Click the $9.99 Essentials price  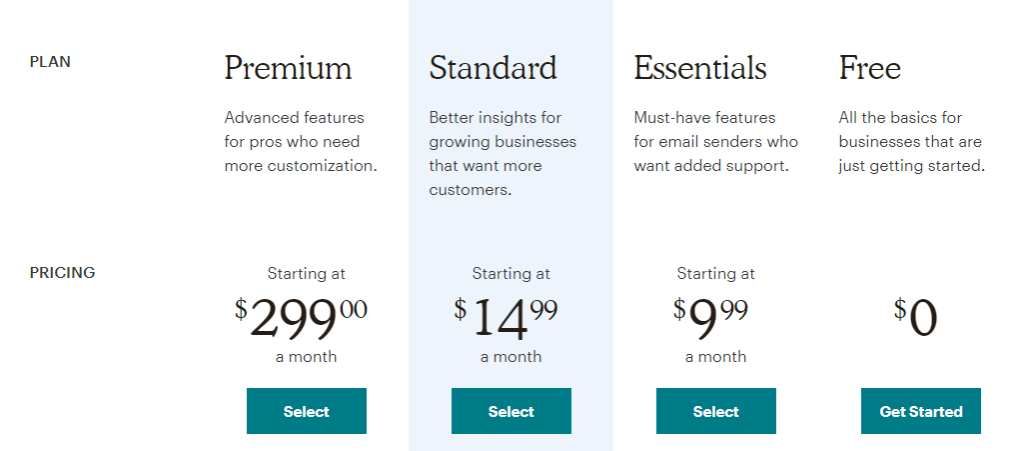[x=711, y=318]
